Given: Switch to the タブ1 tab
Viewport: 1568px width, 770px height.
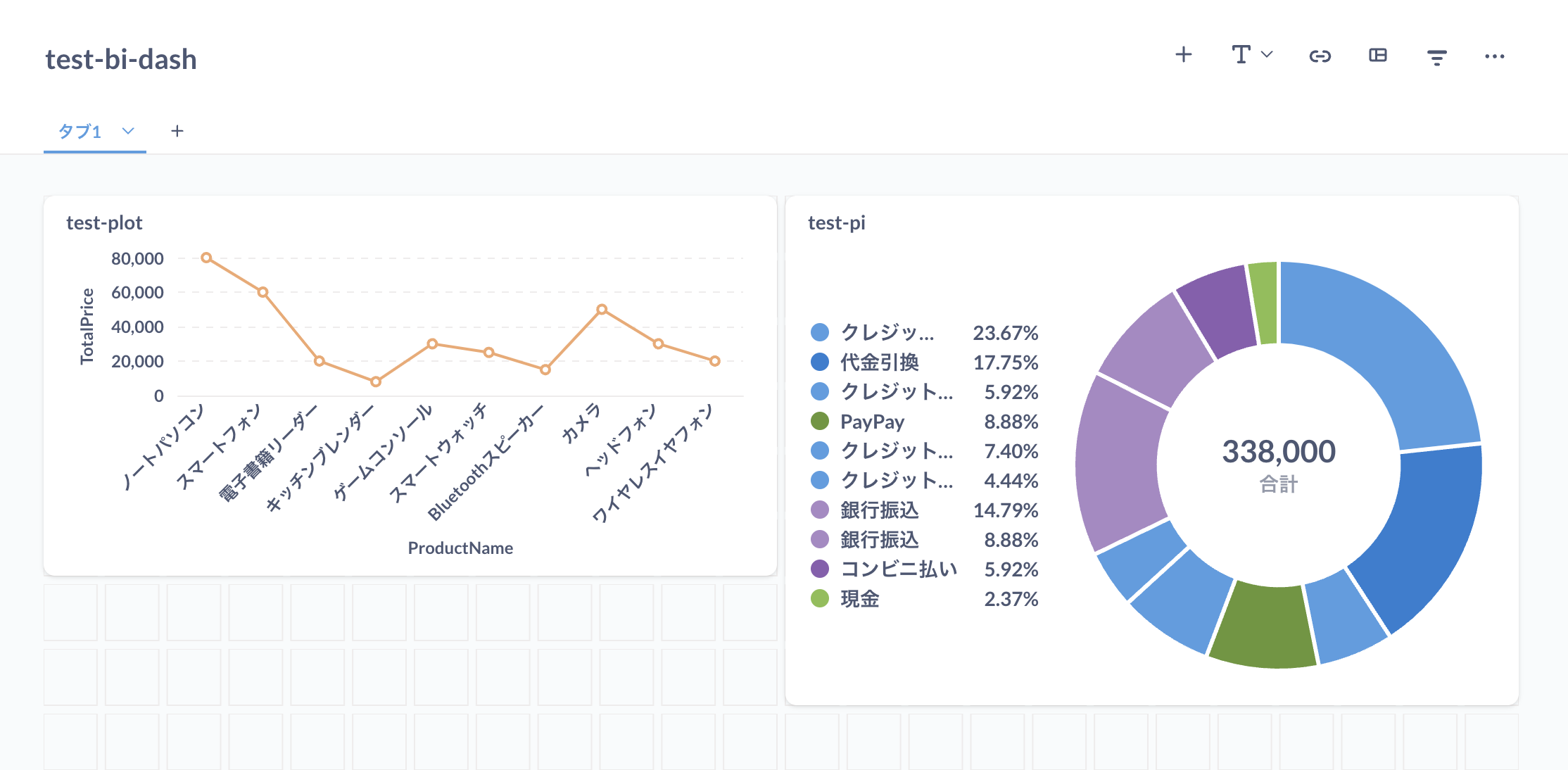Looking at the screenshot, I should 81,131.
